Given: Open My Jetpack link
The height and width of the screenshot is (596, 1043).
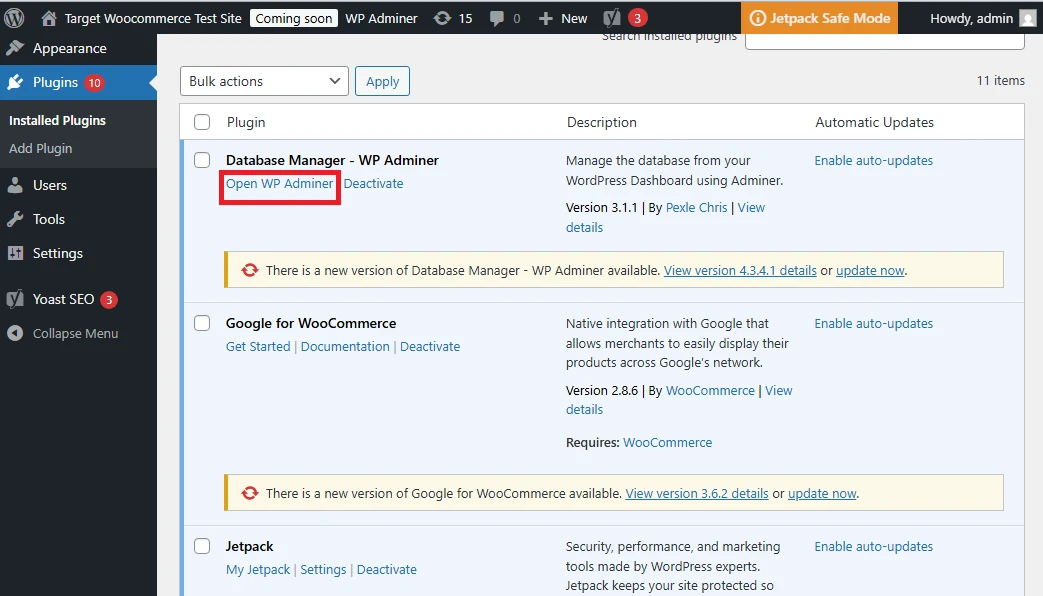Looking at the screenshot, I should point(258,569).
